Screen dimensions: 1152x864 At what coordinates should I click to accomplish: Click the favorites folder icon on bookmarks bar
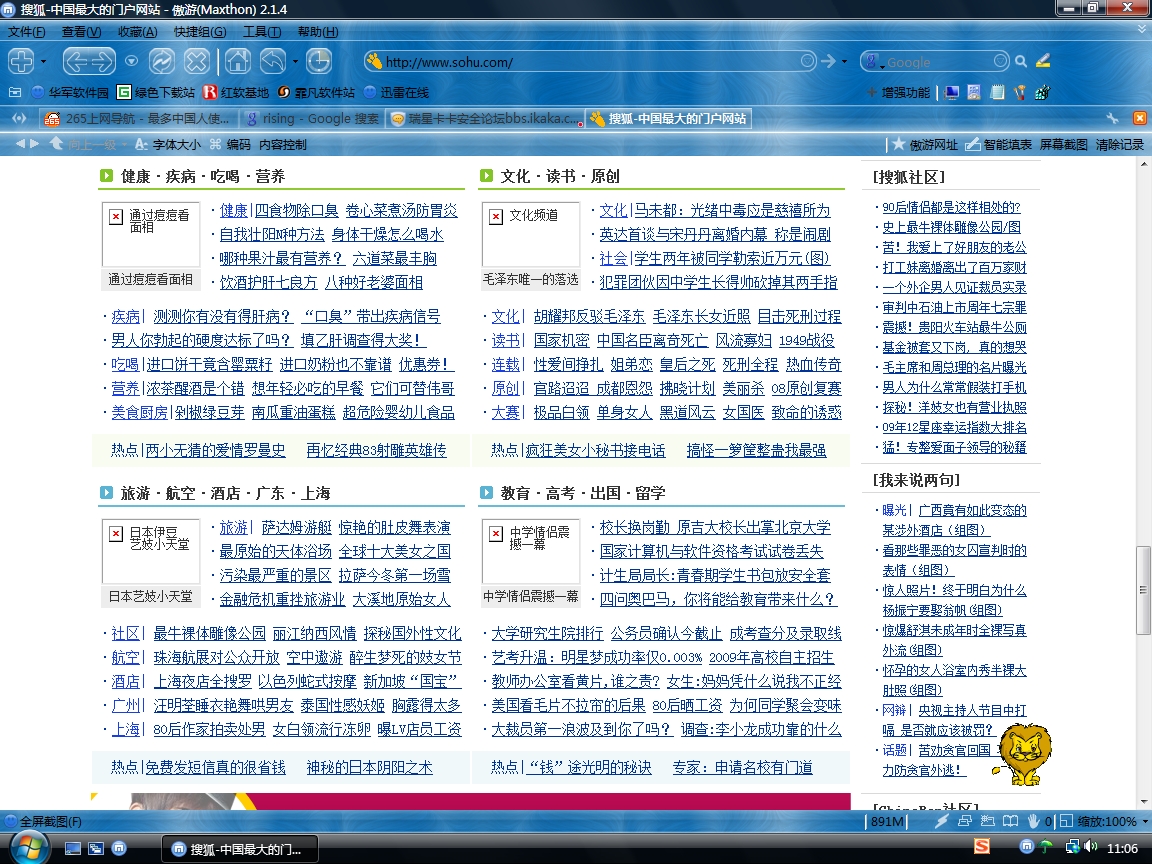point(15,92)
